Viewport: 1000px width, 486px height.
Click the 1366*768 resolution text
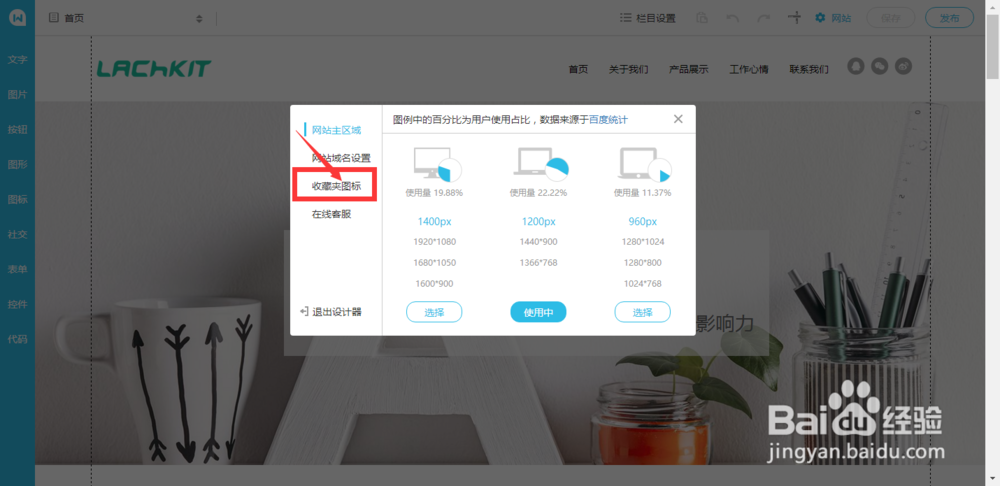coord(538,262)
